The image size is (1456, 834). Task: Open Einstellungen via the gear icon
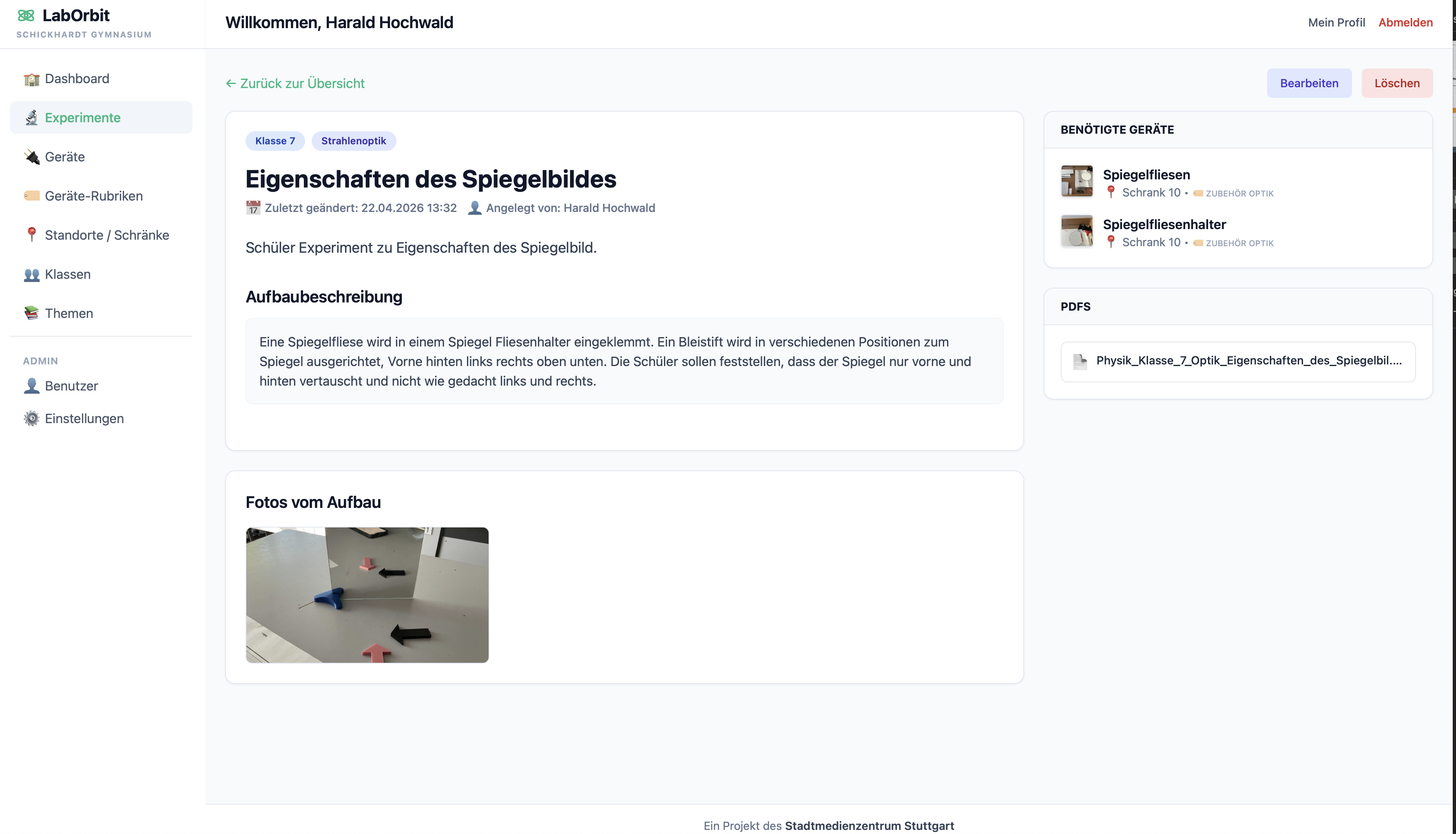coord(31,418)
